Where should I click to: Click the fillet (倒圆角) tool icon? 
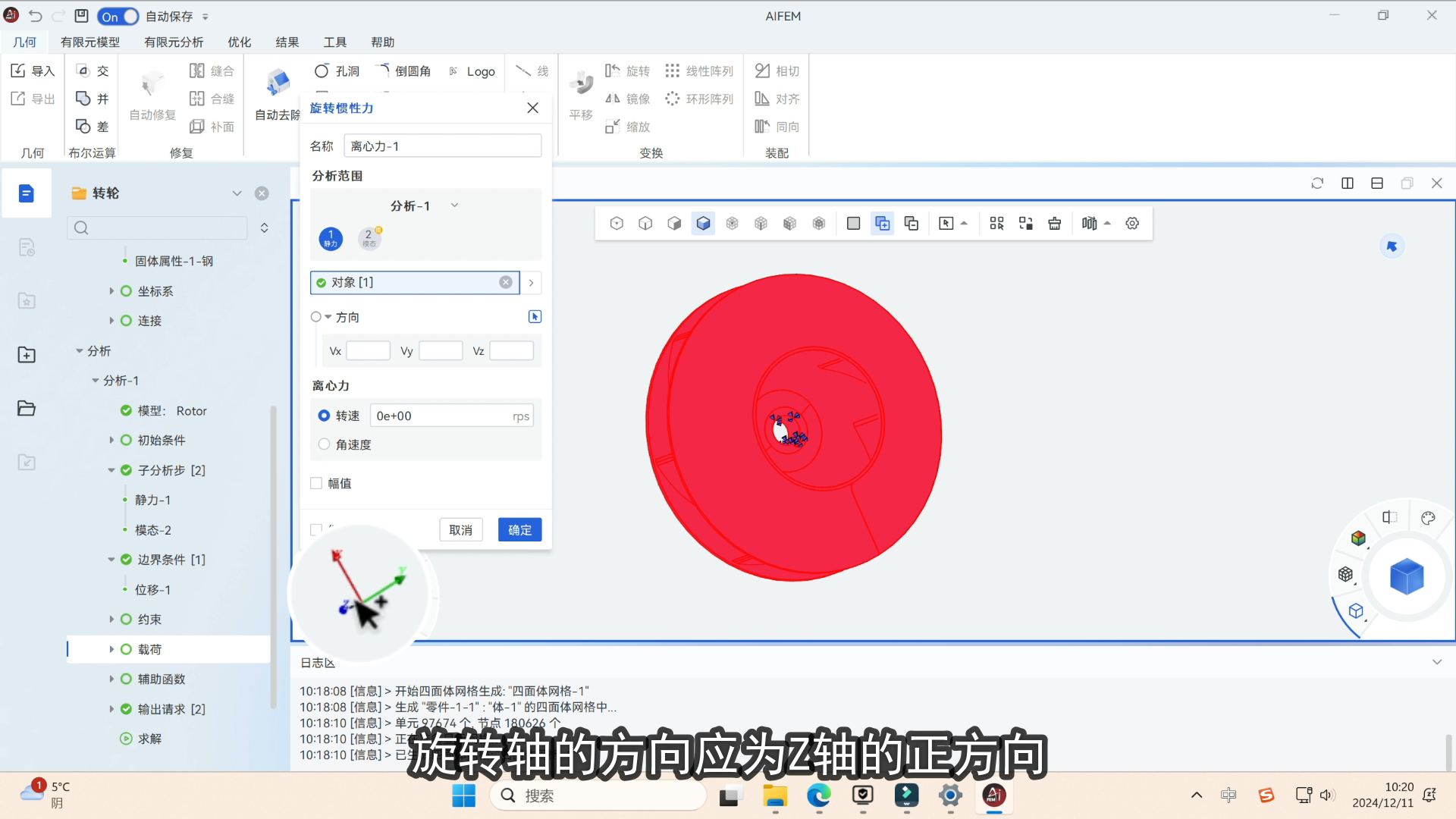[x=384, y=71]
